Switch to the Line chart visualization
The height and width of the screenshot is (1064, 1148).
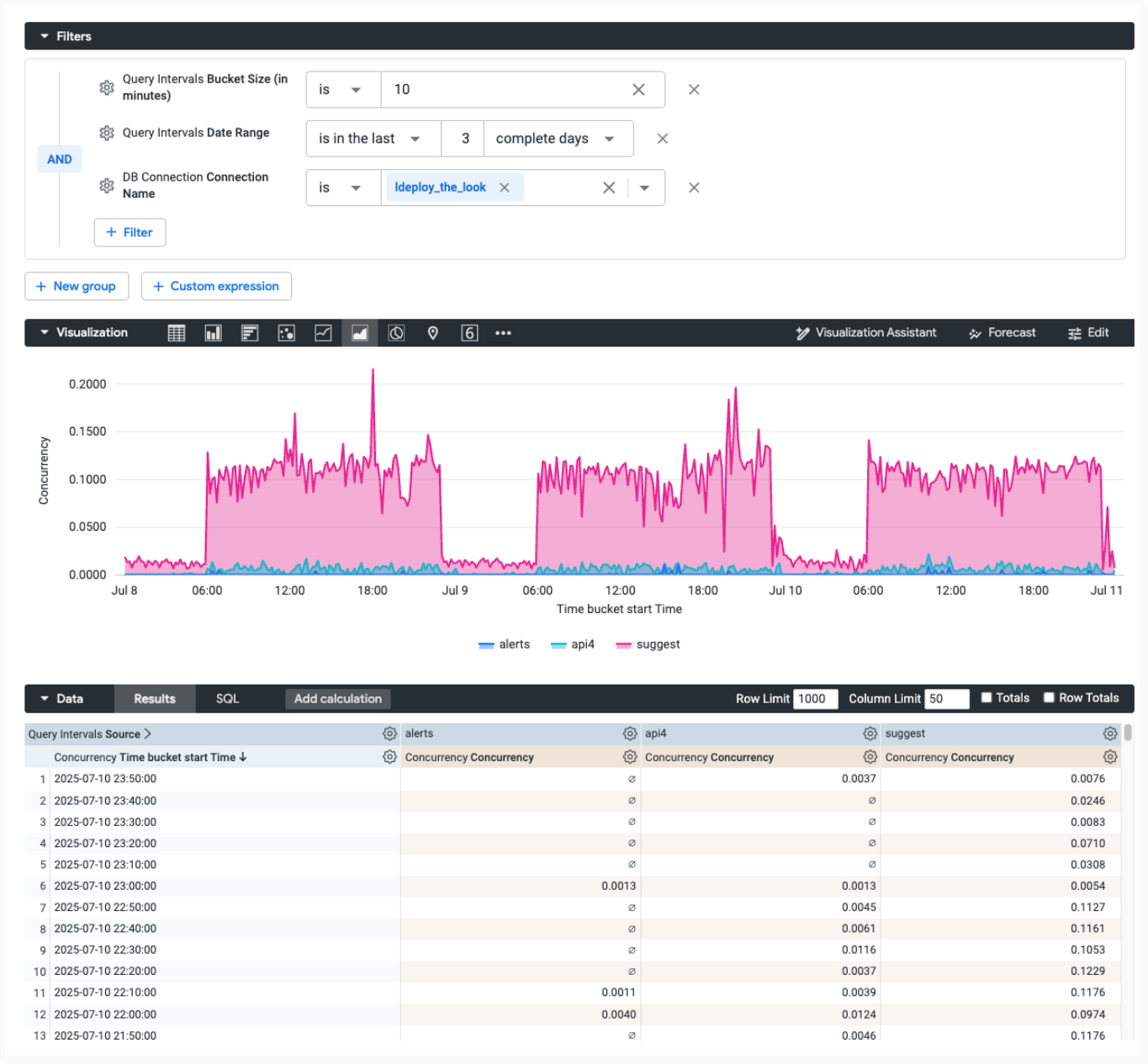tap(323, 332)
